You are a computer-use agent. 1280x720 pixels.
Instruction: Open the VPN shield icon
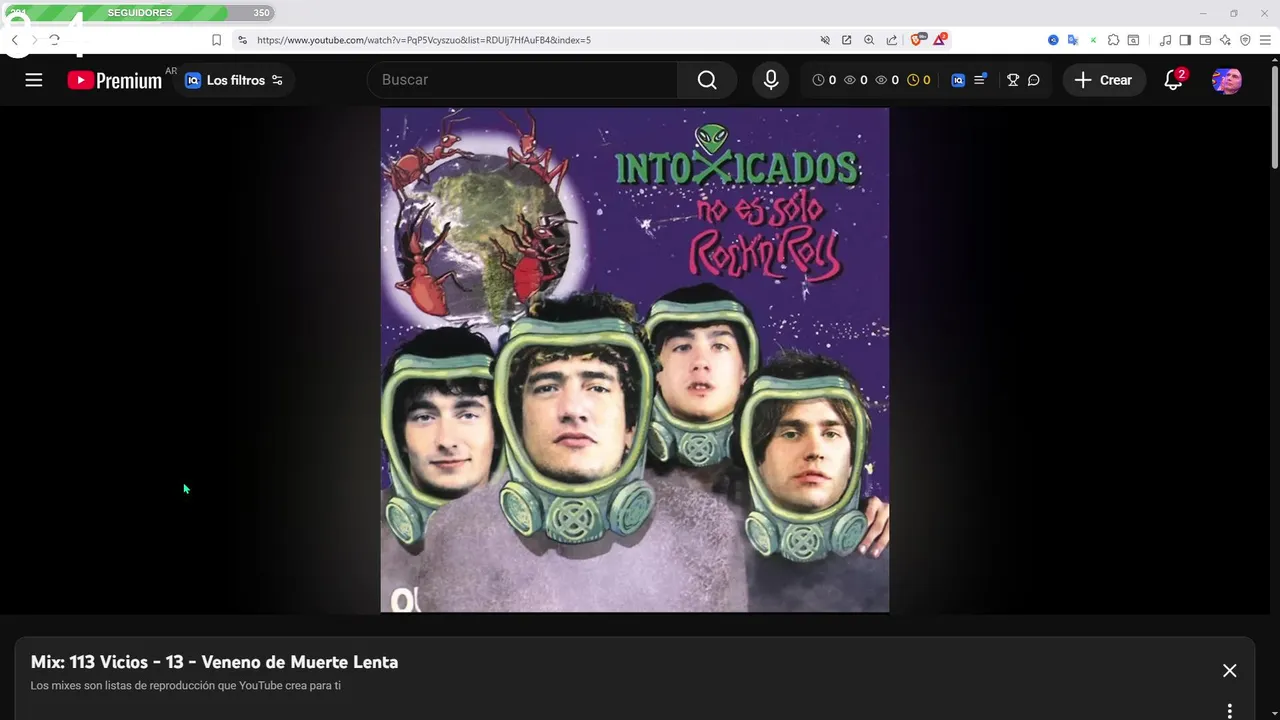click(1245, 40)
